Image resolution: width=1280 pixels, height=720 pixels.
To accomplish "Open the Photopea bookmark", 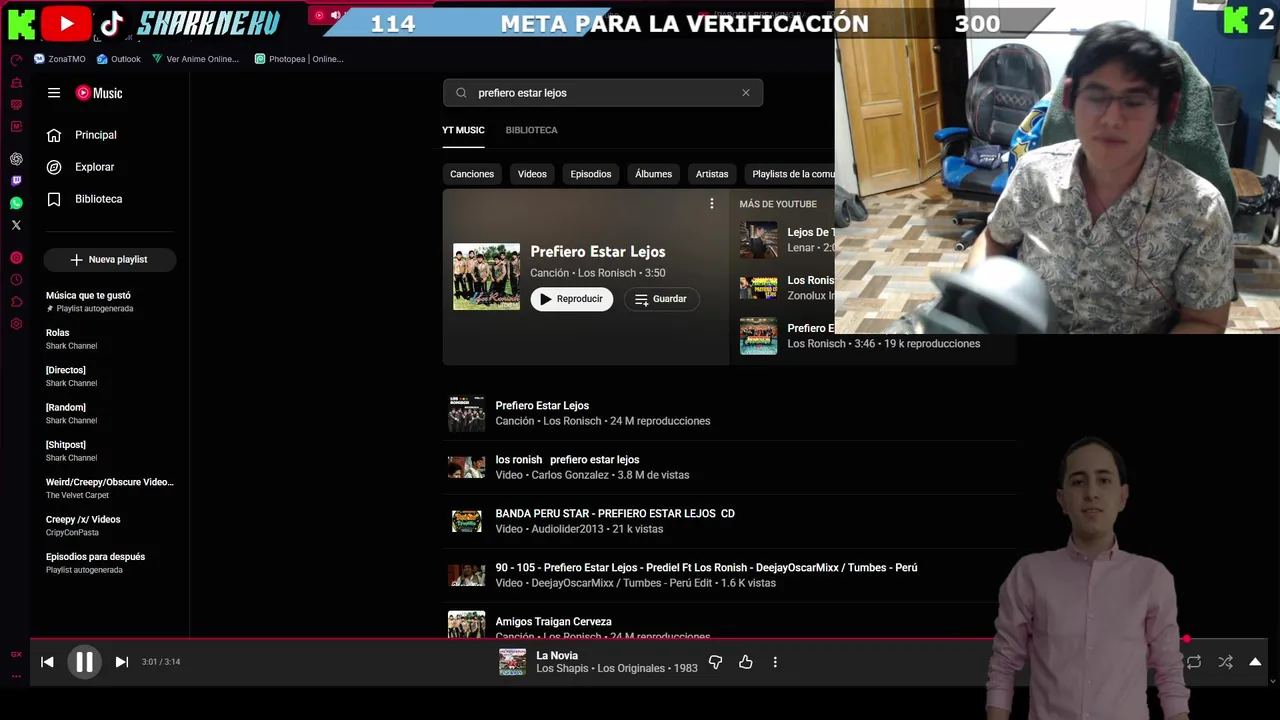I will pyautogui.click(x=299, y=59).
